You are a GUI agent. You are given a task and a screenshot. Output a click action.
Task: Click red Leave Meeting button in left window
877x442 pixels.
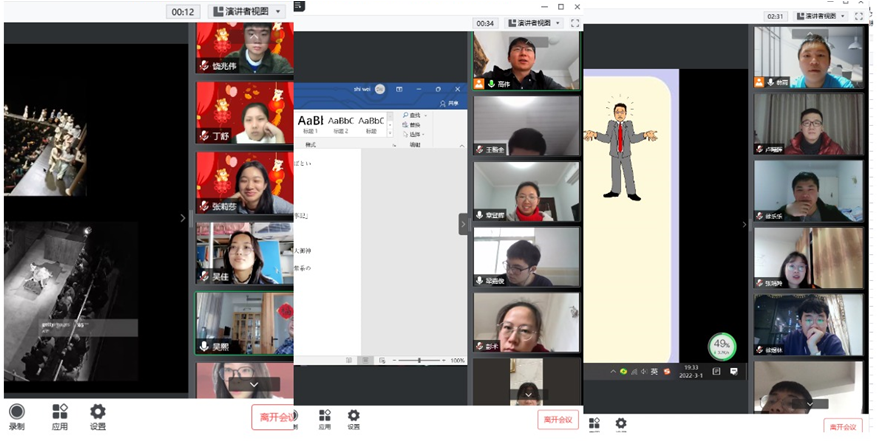click(x=272, y=417)
